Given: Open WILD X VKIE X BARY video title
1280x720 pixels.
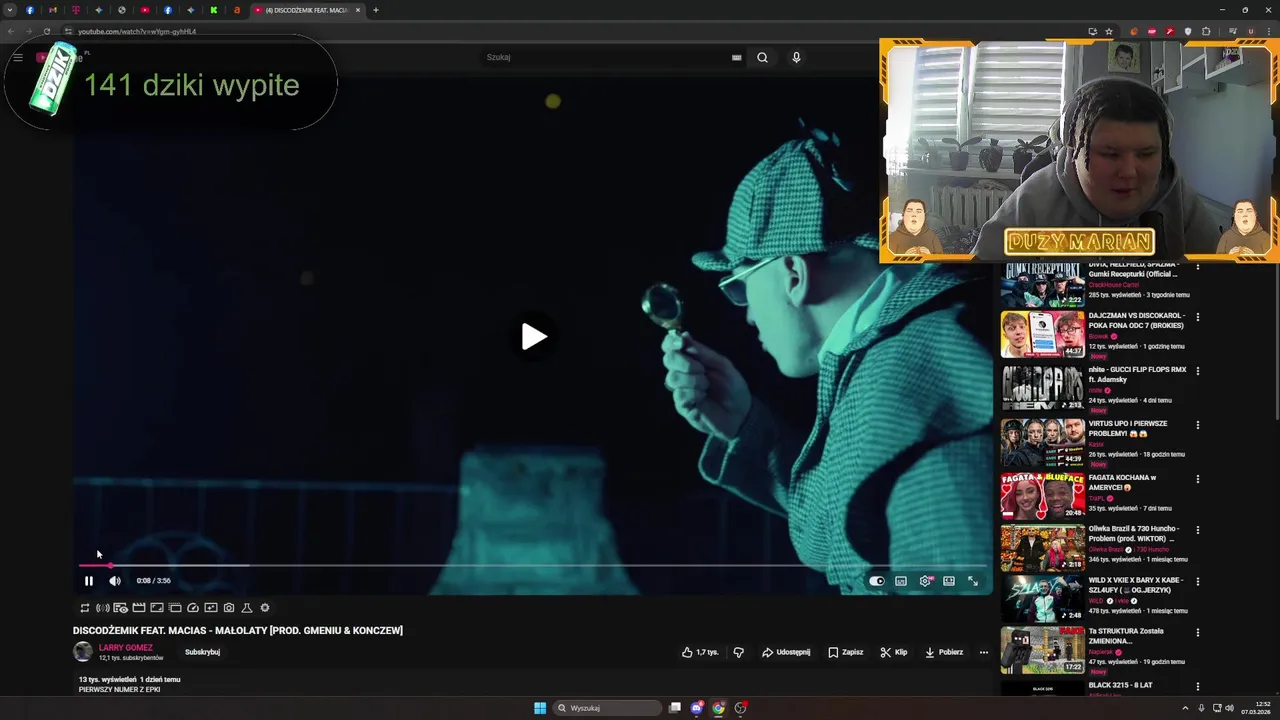Looking at the screenshot, I should pos(1136,585).
